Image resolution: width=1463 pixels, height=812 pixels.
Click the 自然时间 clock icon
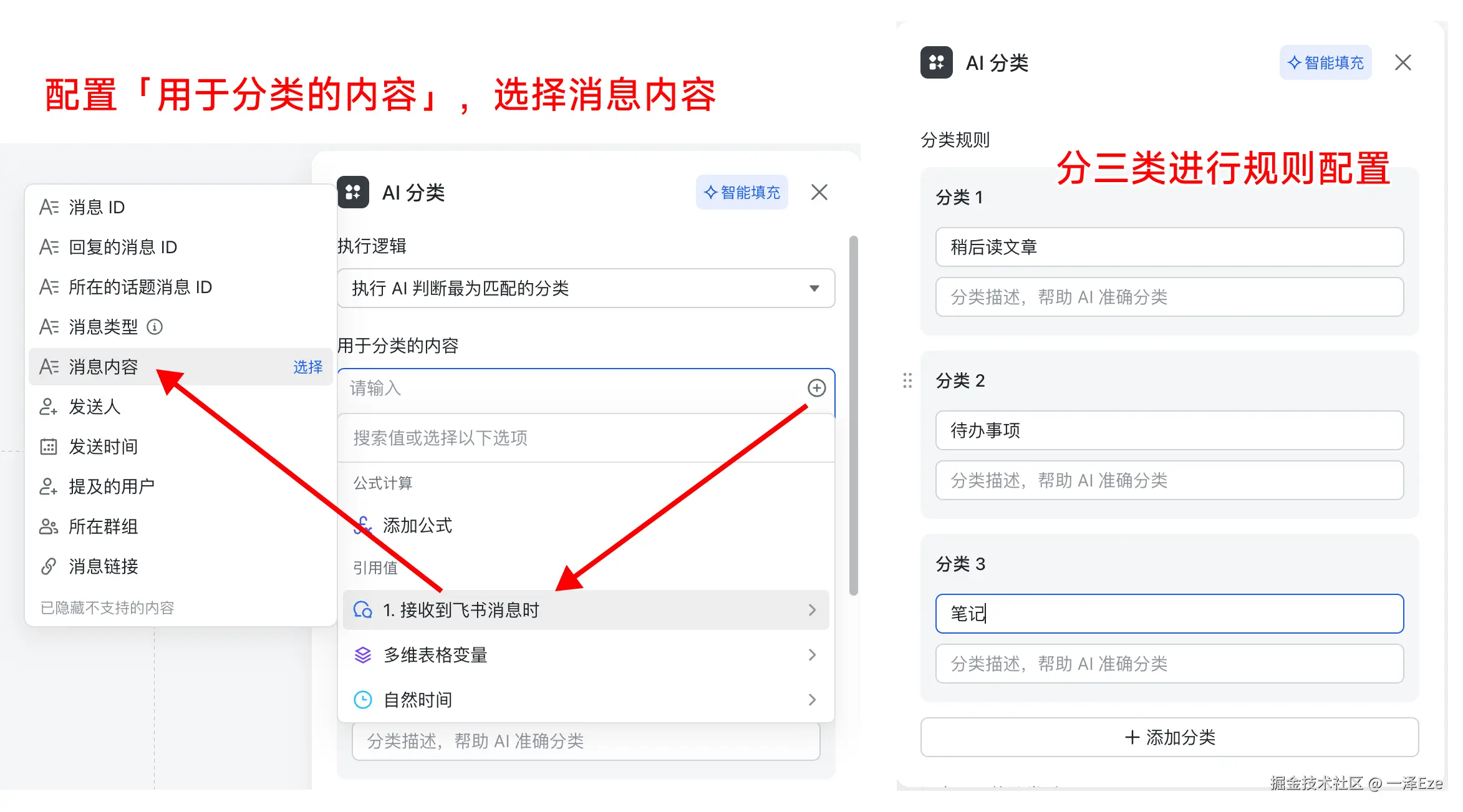click(x=362, y=700)
